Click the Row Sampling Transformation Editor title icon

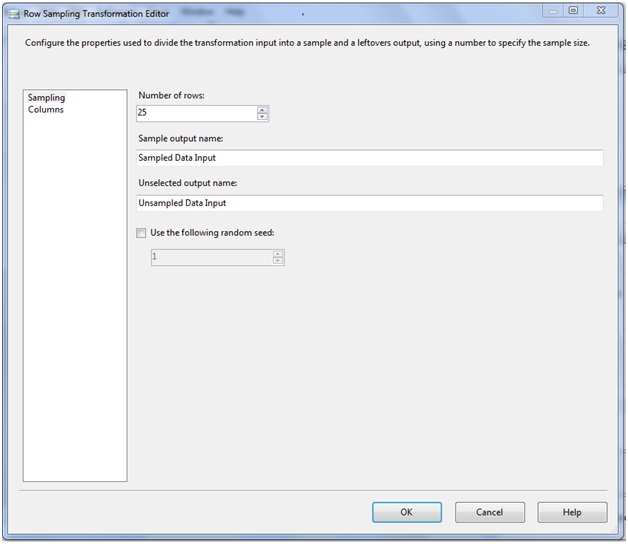tap(13, 13)
